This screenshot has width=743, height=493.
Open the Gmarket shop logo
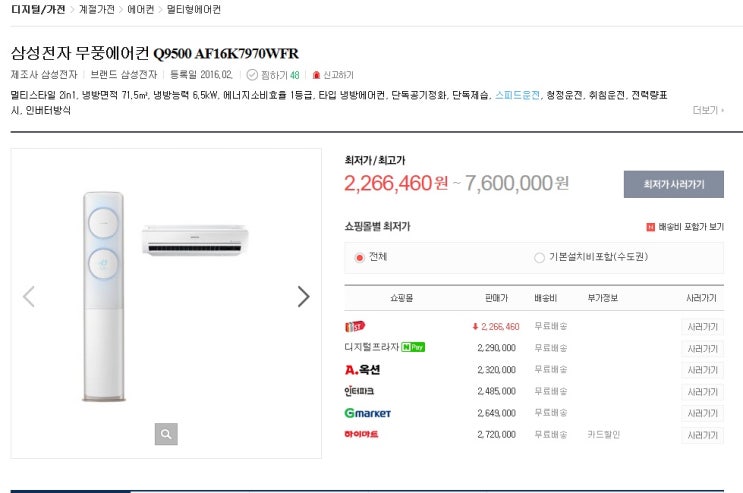[x=368, y=413]
